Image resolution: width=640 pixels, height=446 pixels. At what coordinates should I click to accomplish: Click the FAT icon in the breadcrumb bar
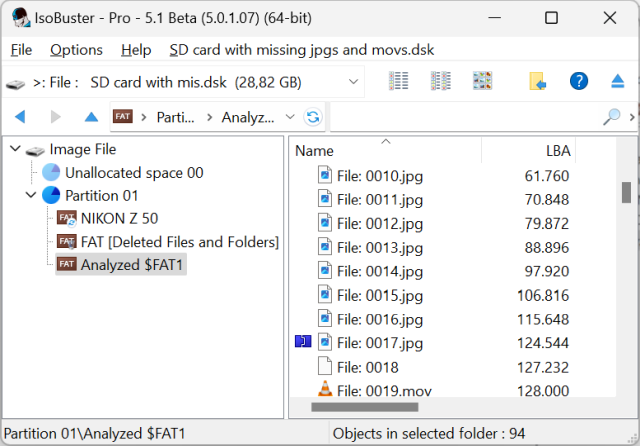(122, 116)
